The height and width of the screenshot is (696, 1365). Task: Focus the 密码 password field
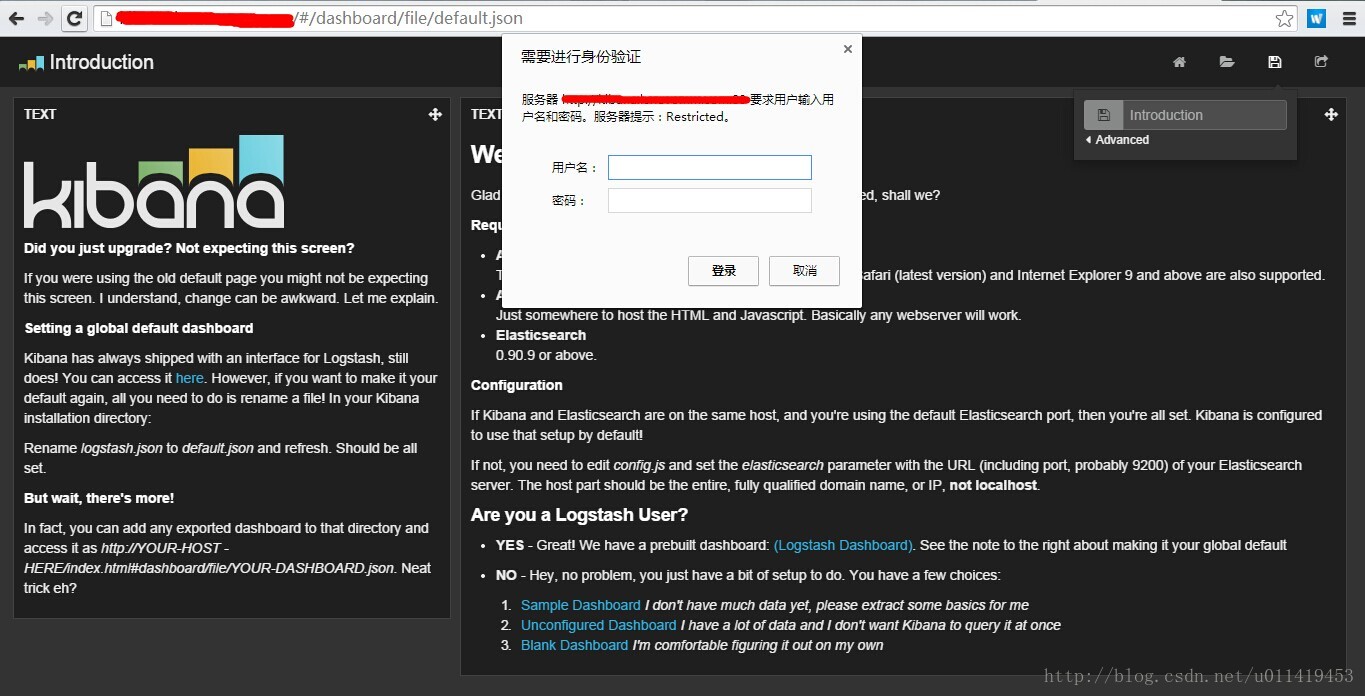click(710, 201)
